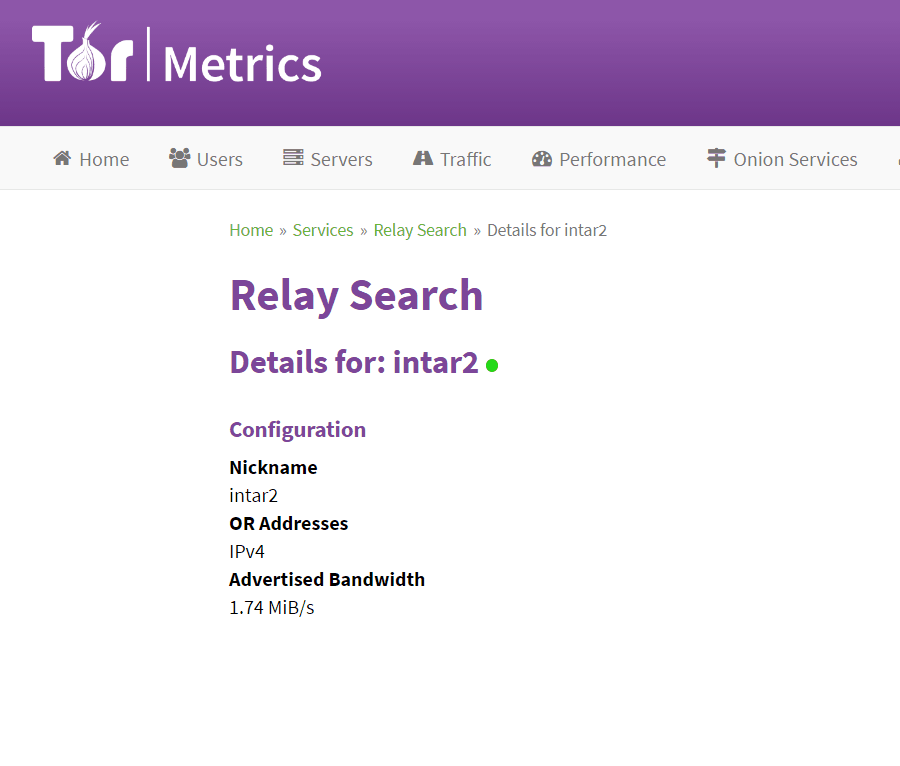This screenshot has width=900, height=766.
Task: Click the Configuration section heading
Action: click(298, 430)
